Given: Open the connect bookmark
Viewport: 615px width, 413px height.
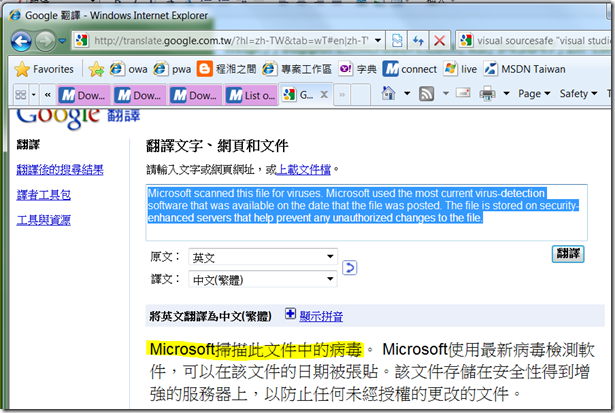Looking at the screenshot, I should tap(410, 69).
